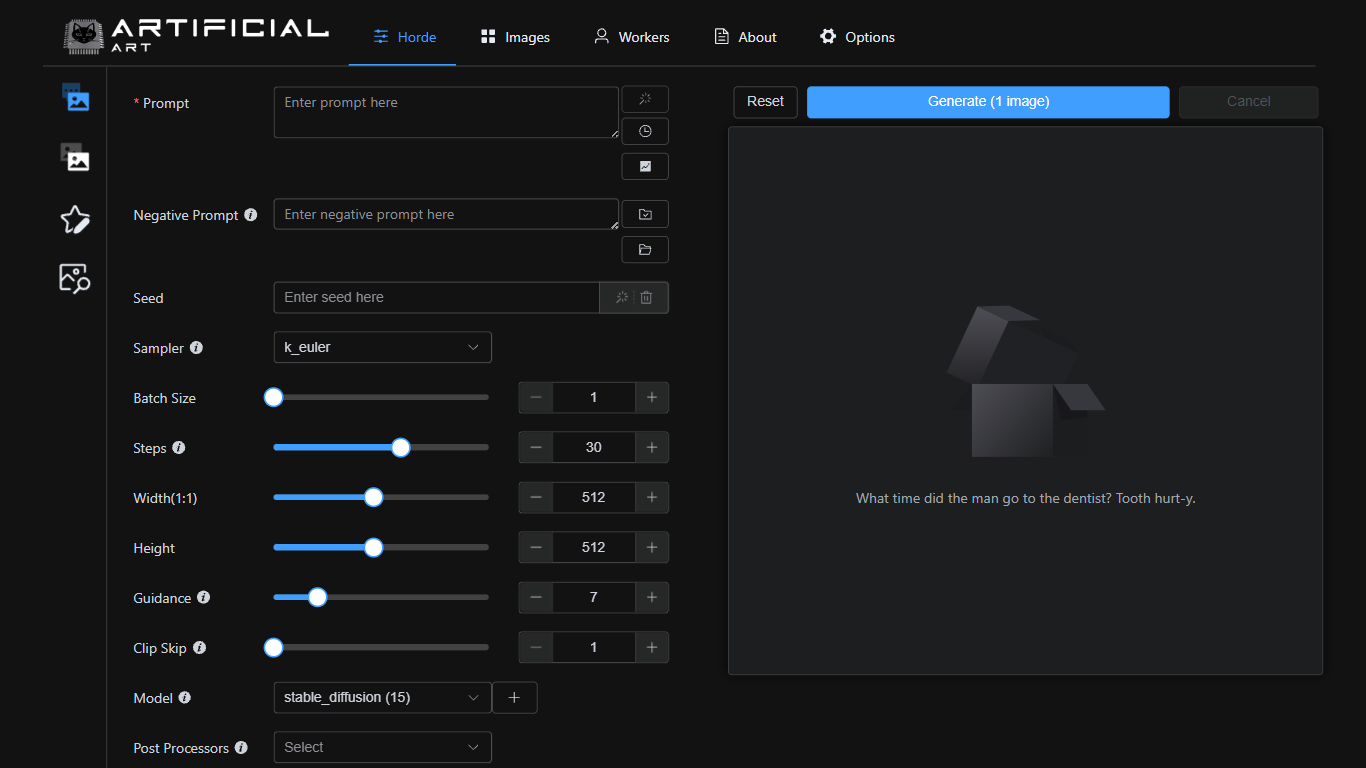Open the text-to-image sidebar icon

[76, 98]
